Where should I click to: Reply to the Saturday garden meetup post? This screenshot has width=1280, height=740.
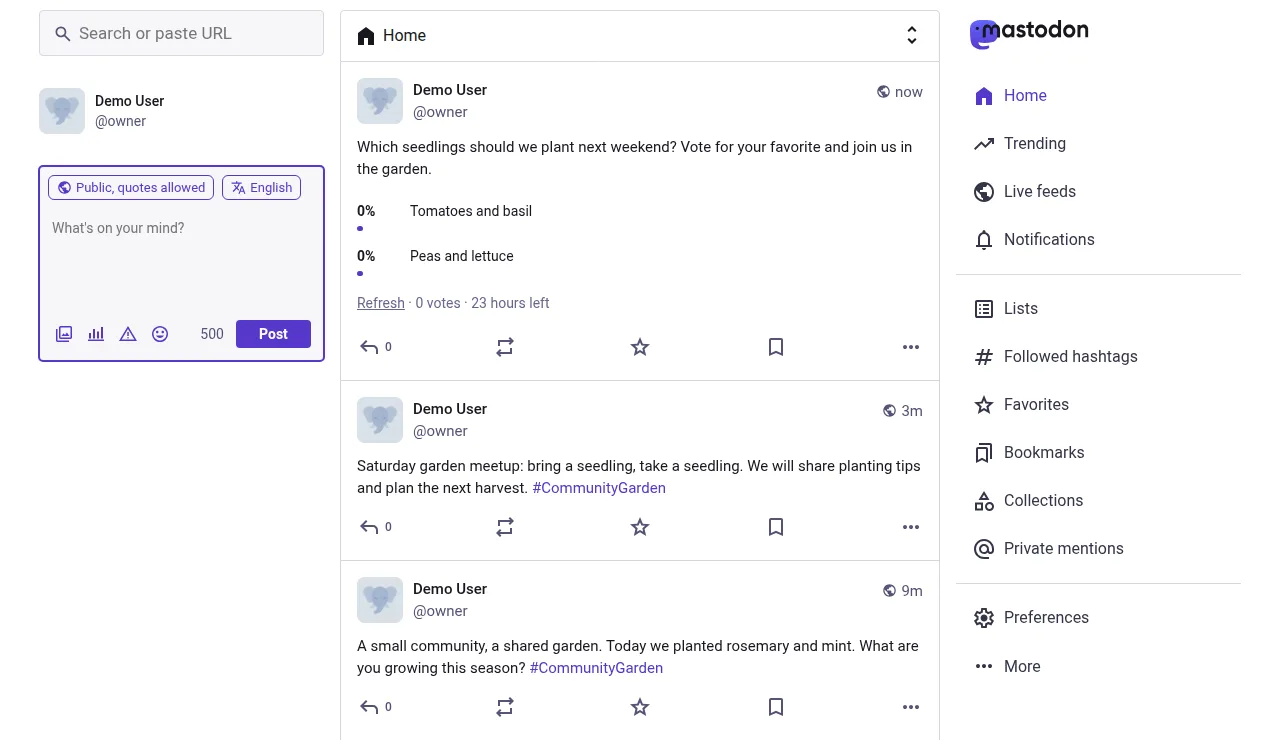coord(375,527)
